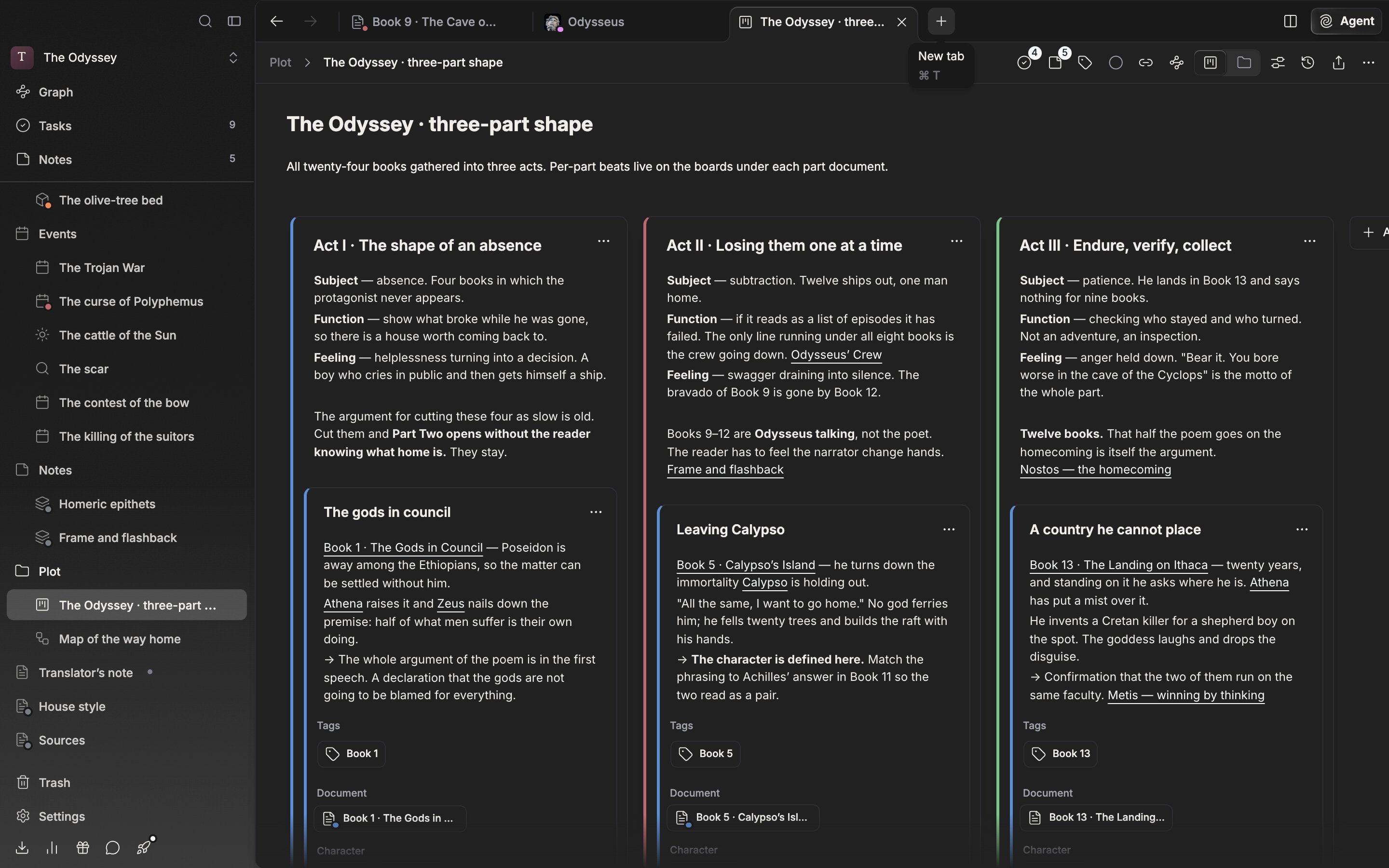Click the rocket what's-new icon
This screenshot has height=868, width=1389.
[144, 847]
